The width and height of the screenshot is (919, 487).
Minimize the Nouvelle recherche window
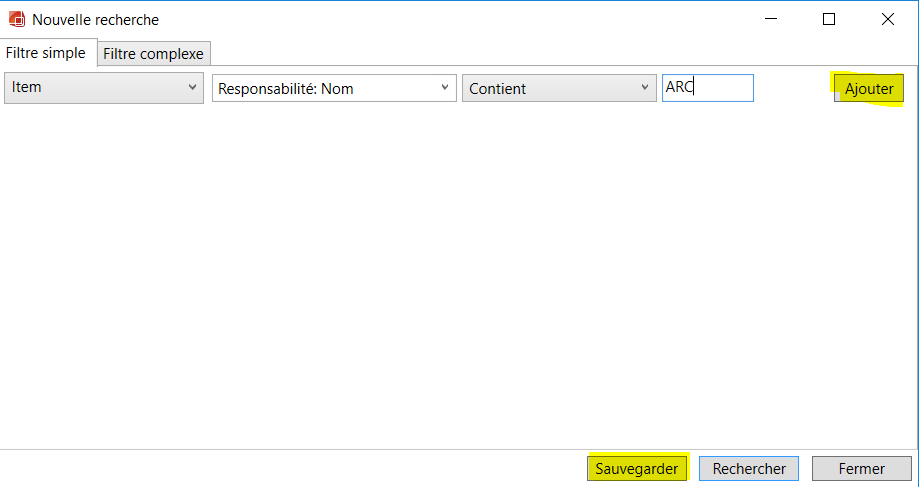click(x=771, y=19)
